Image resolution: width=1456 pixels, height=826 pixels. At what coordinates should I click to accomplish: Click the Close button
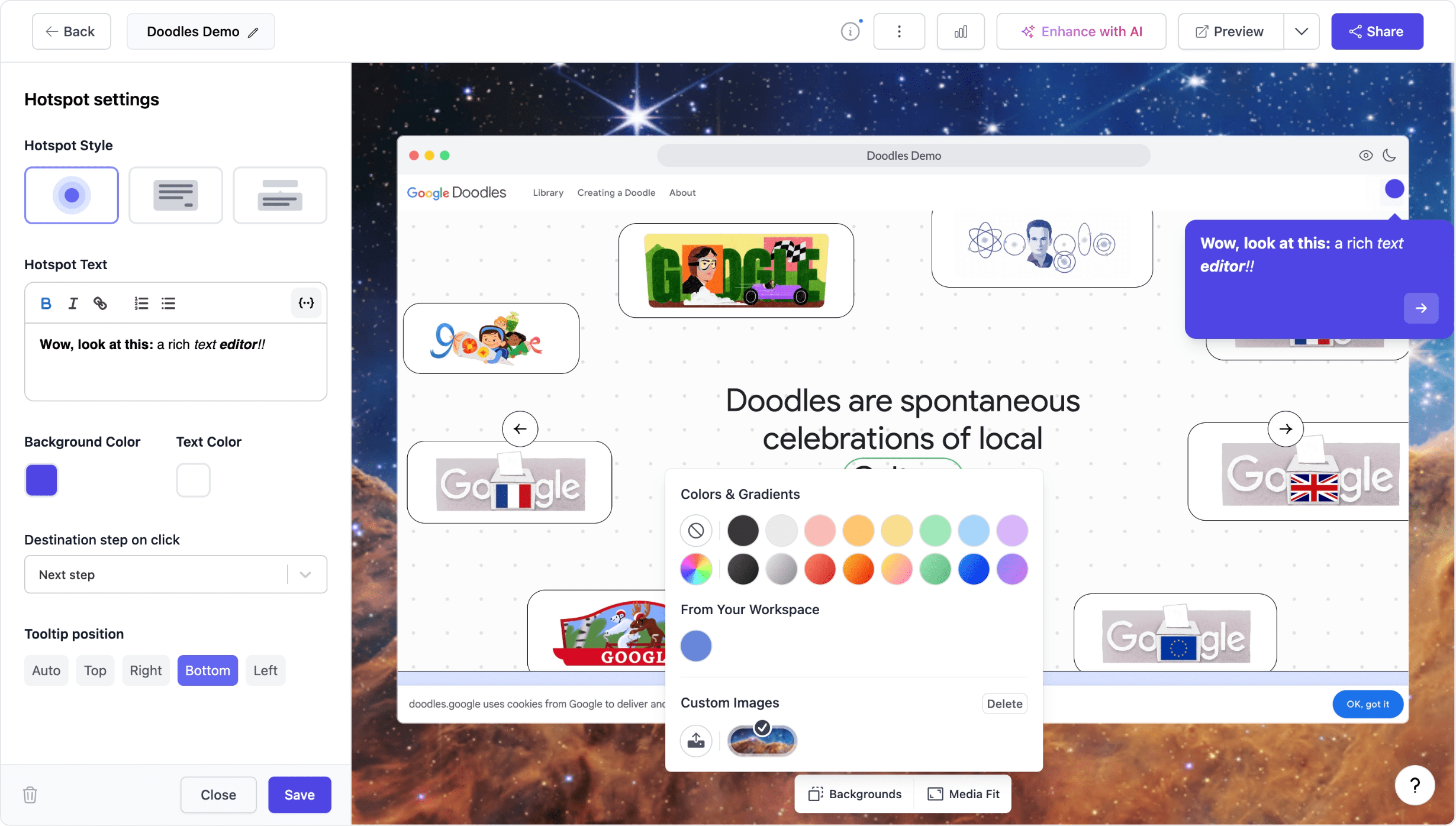pyautogui.click(x=218, y=795)
